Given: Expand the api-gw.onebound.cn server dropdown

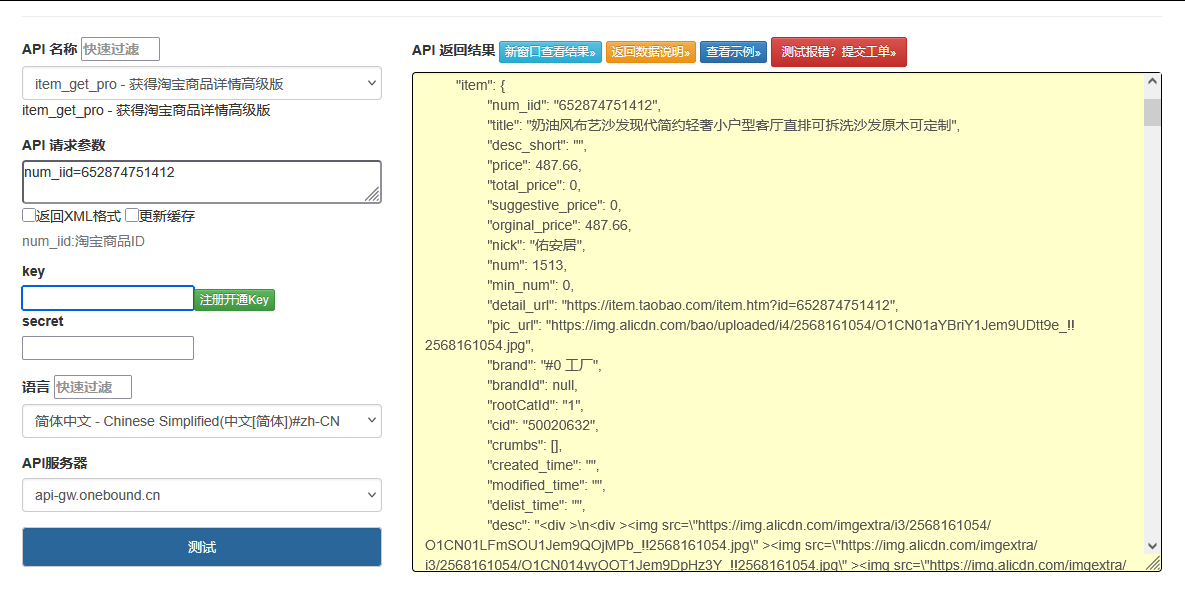Looking at the screenshot, I should 201,495.
